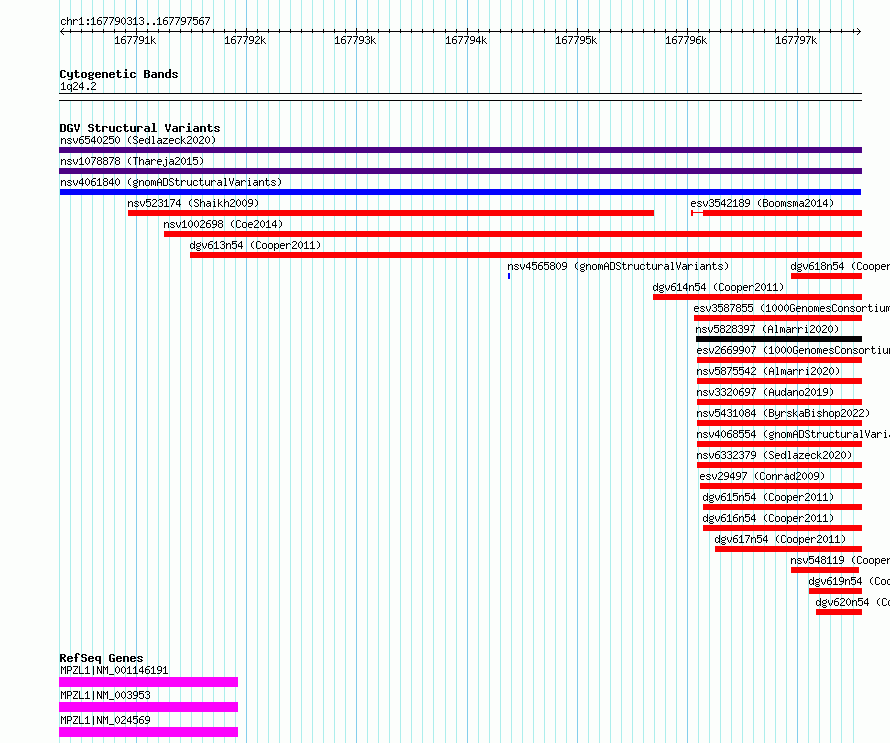Click the dgv618n54 variant label
This screenshot has height=743, width=890.
point(840,266)
